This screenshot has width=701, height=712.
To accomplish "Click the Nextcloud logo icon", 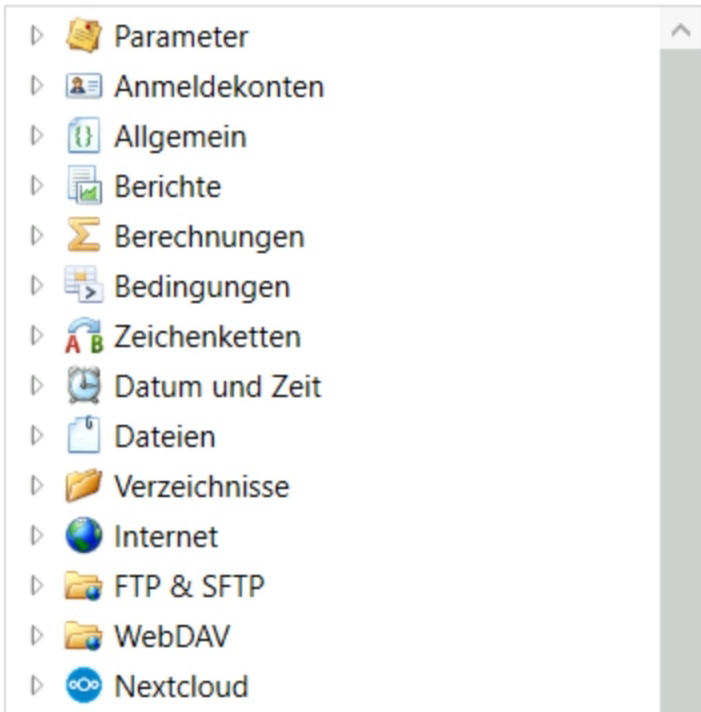I will [x=84, y=687].
